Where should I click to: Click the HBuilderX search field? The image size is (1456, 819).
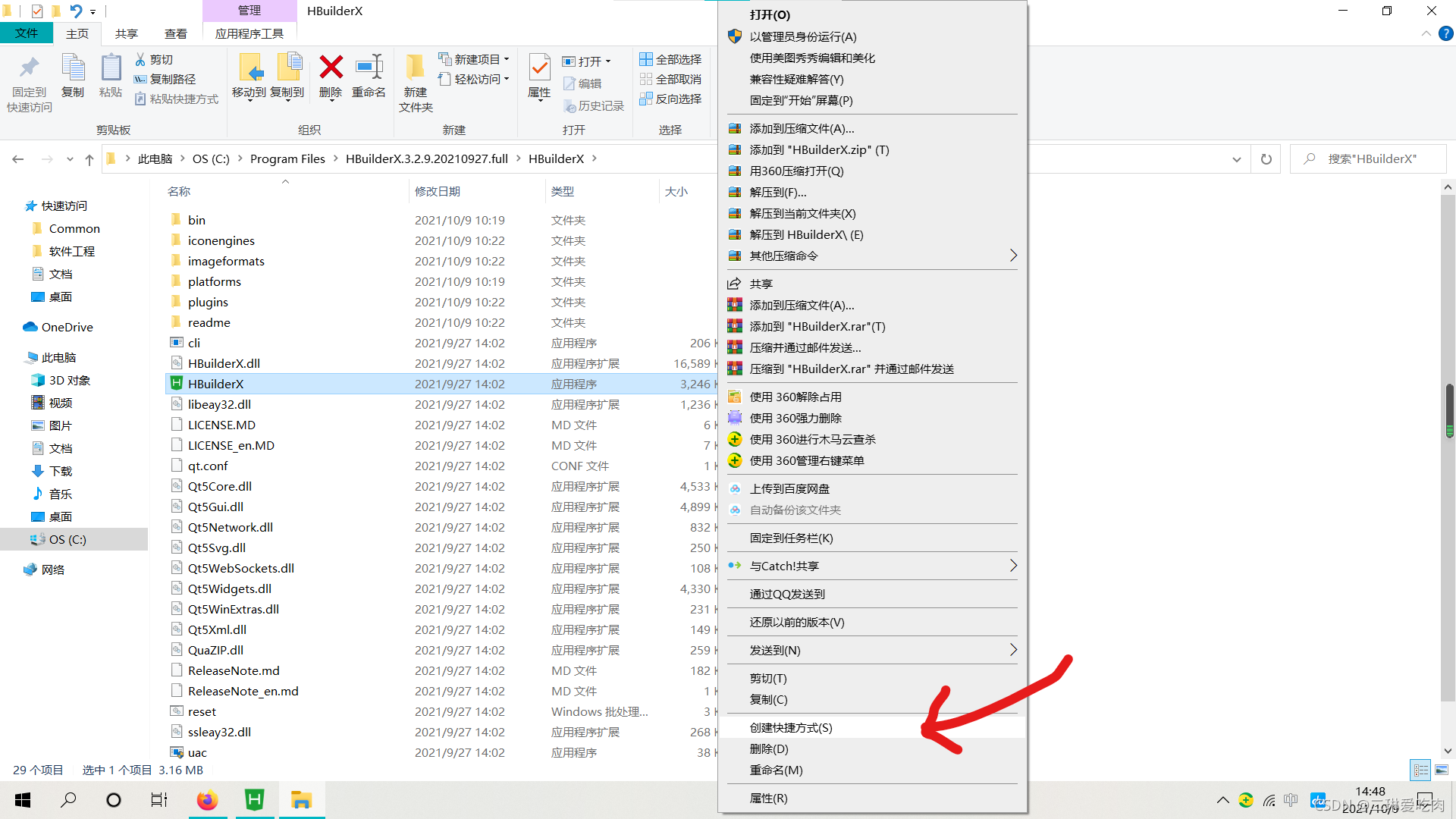coord(1373,158)
